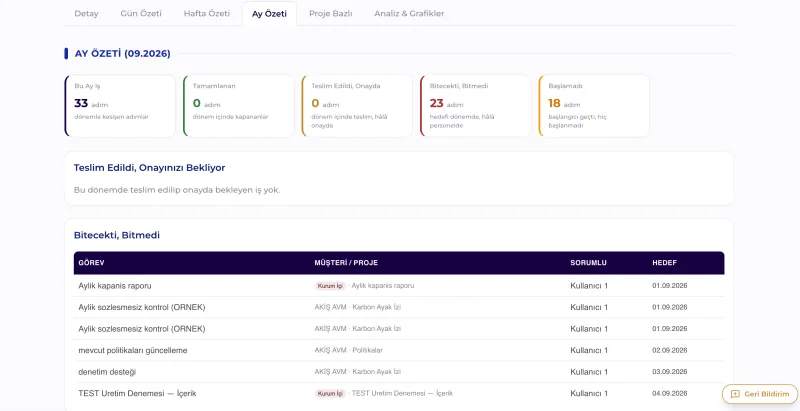
Task: Click the AY ÖZETİ (09.2026) heading
Action: point(122,54)
